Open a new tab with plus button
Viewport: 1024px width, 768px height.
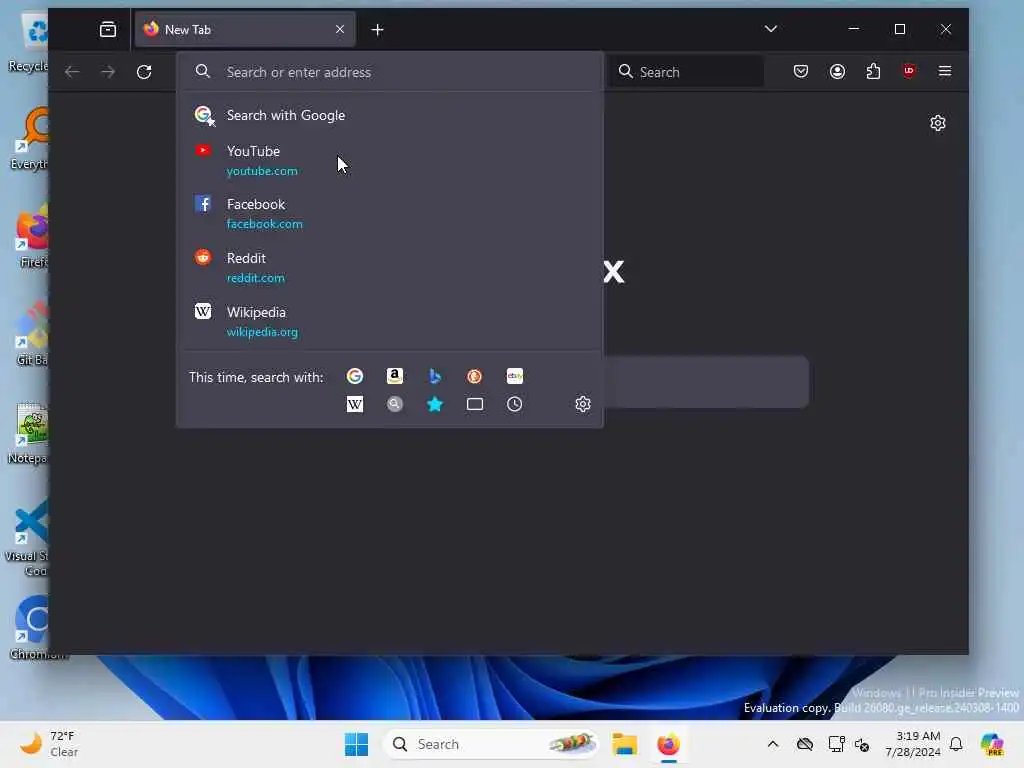click(377, 29)
